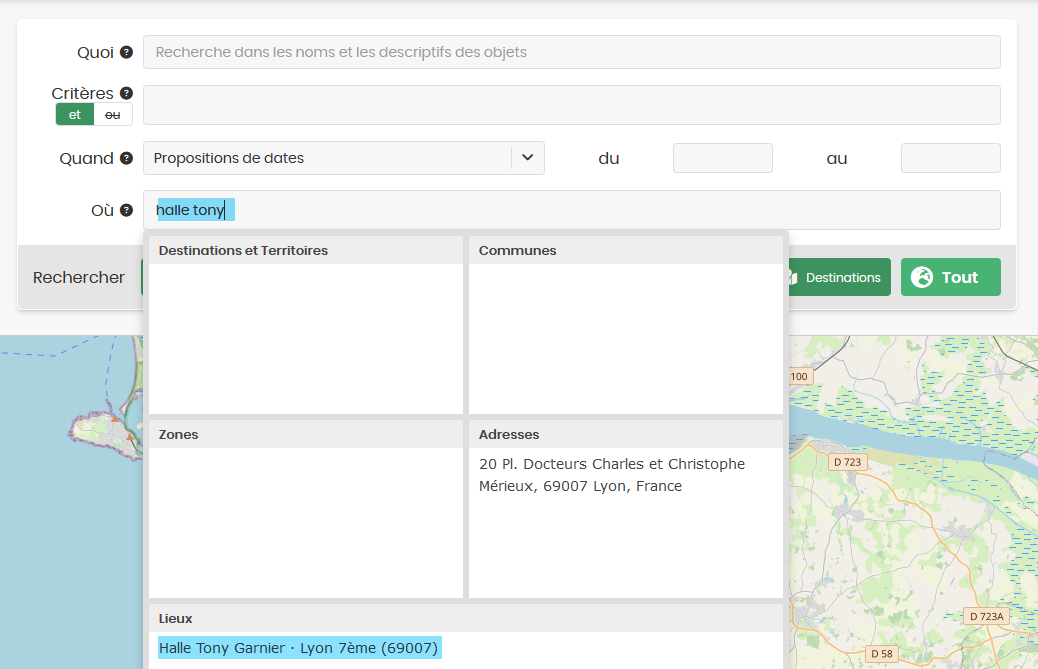Set the 'du' start date field
The height and width of the screenshot is (669, 1038).
[x=722, y=158]
